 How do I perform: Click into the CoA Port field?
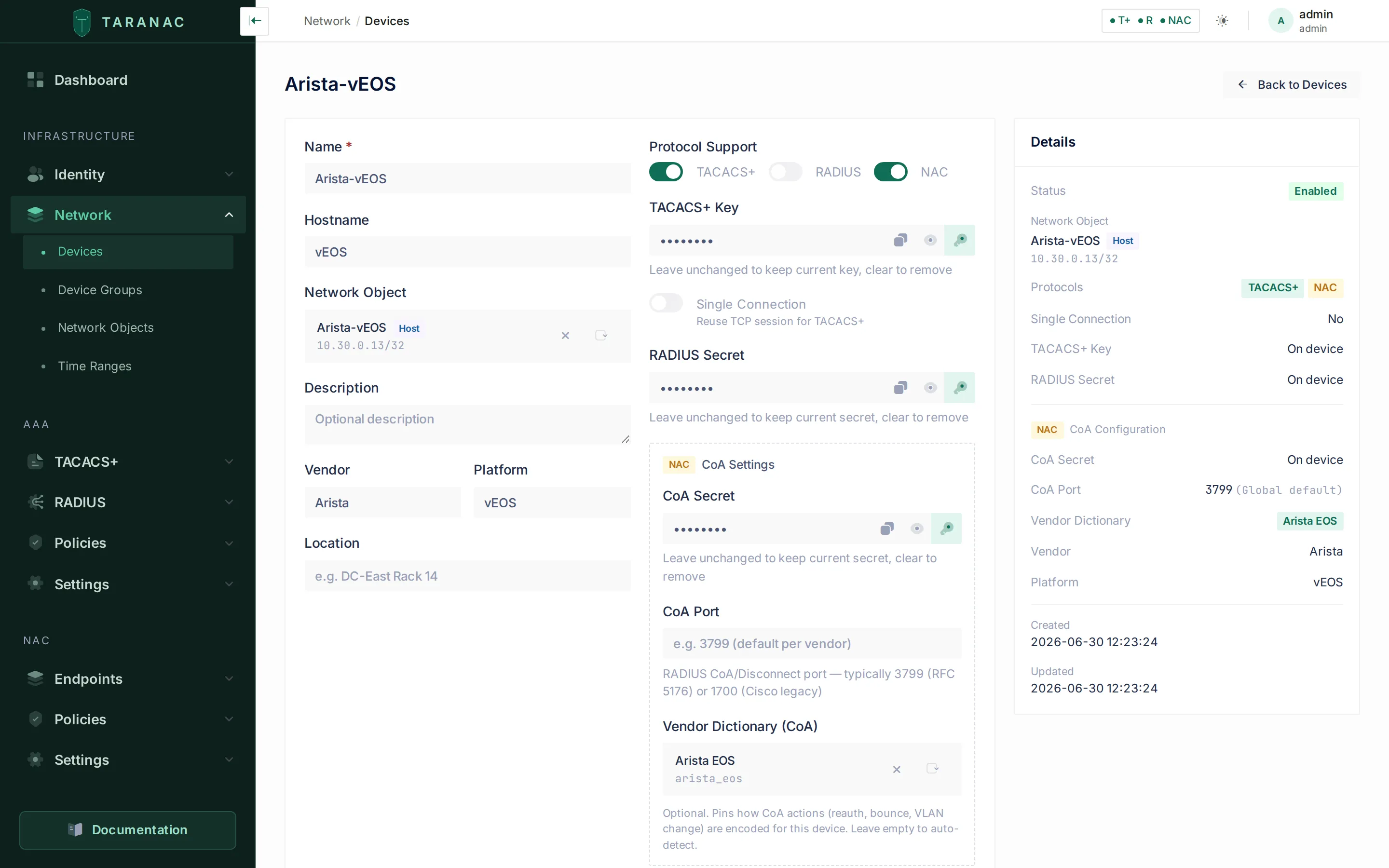pos(812,644)
